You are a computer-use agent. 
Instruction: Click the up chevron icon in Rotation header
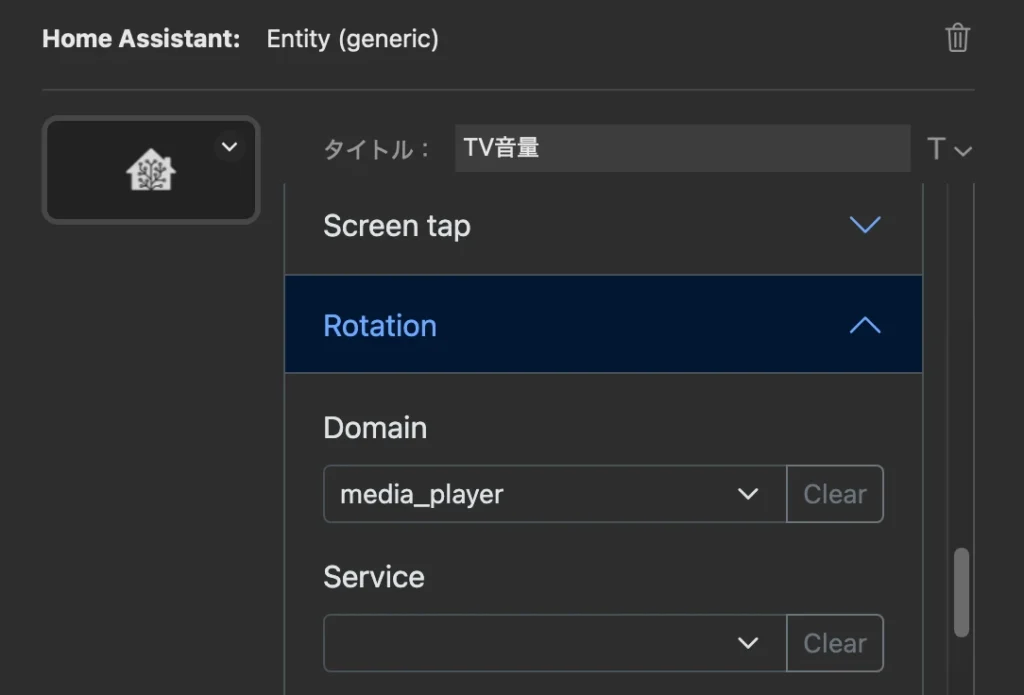(x=865, y=325)
